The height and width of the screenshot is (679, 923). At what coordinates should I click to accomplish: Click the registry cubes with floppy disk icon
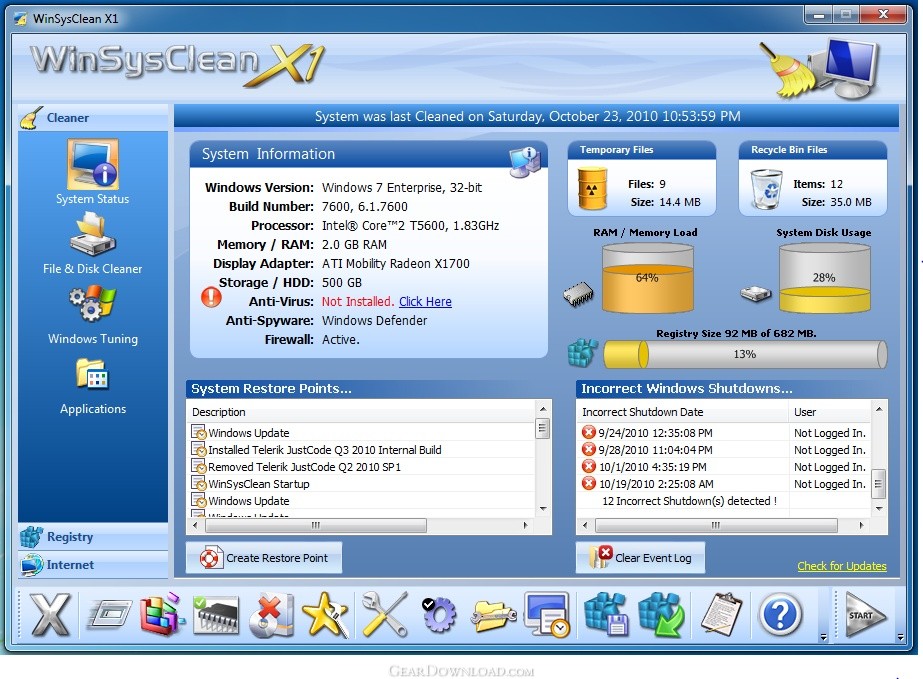[605, 615]
